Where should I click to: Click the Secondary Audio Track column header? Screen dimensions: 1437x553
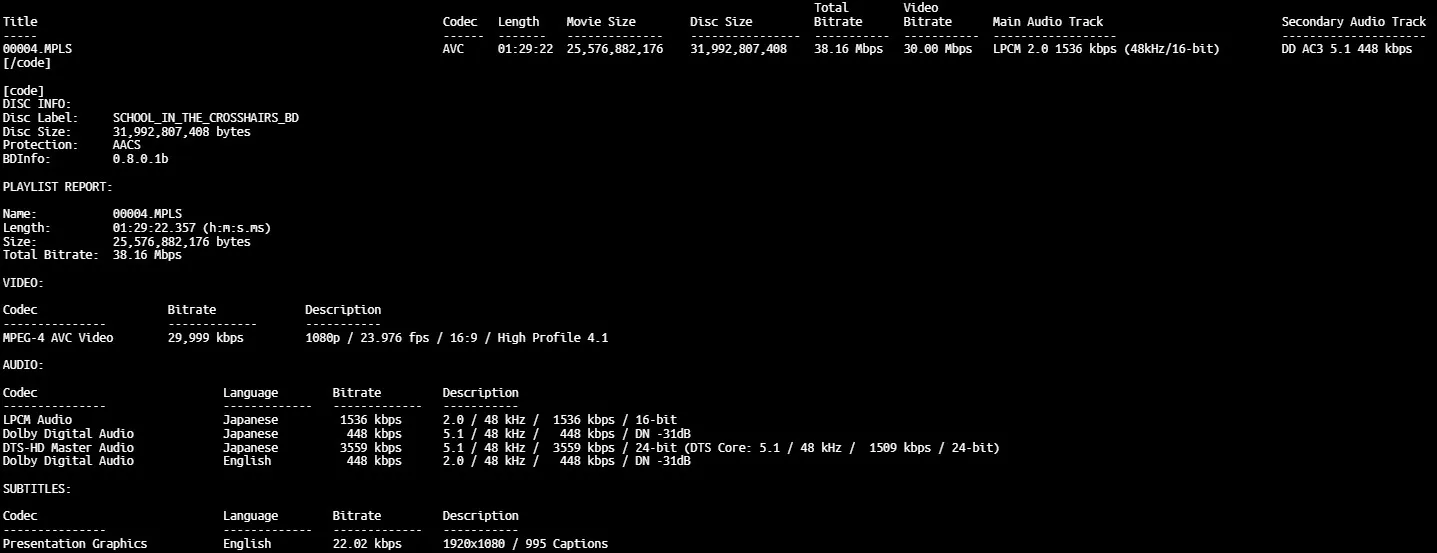1354,22
